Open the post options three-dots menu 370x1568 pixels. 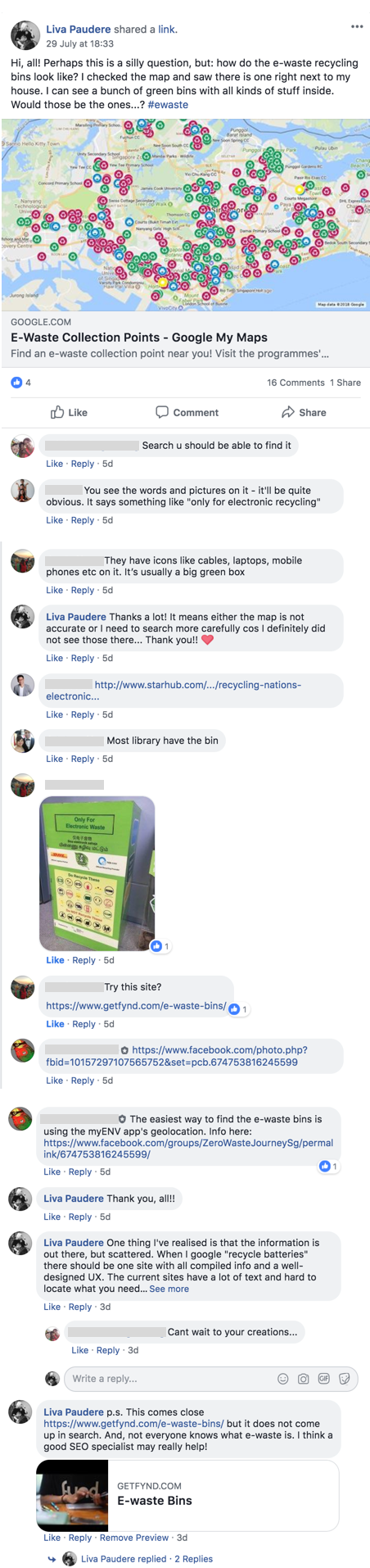pyautogui.click(x=356, y=27)
